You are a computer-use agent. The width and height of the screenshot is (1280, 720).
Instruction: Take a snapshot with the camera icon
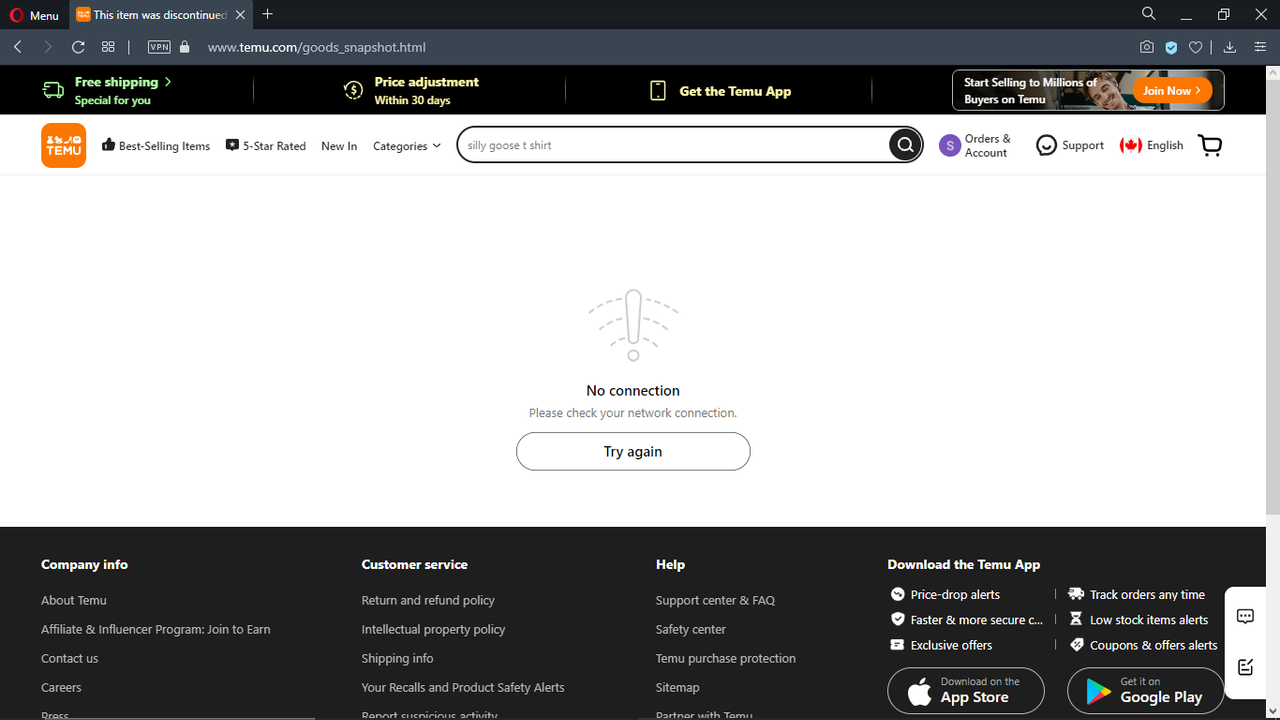(x=1147, y=47)
